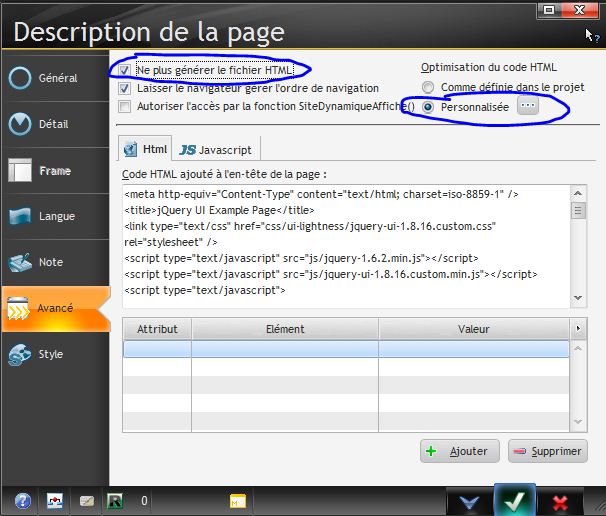Click the Ajouter button
The image size is (606, 516).
click(x=459, y=451)
